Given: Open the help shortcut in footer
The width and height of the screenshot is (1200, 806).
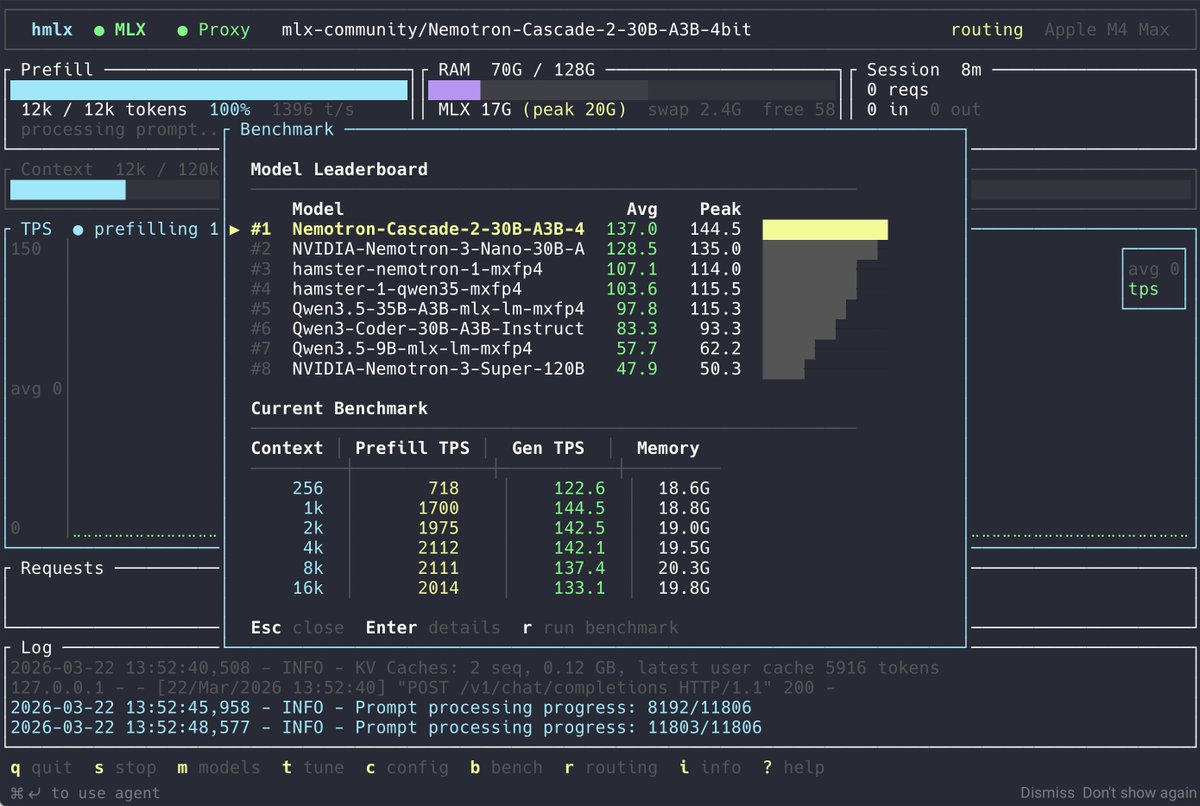Looking at the screenshot, I should click(793, 768).
